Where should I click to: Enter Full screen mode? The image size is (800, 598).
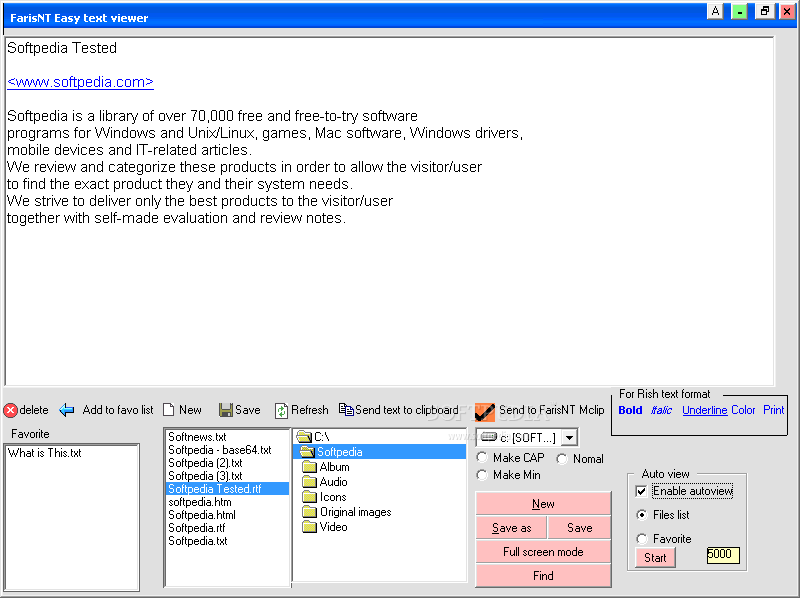pos(543,552)
